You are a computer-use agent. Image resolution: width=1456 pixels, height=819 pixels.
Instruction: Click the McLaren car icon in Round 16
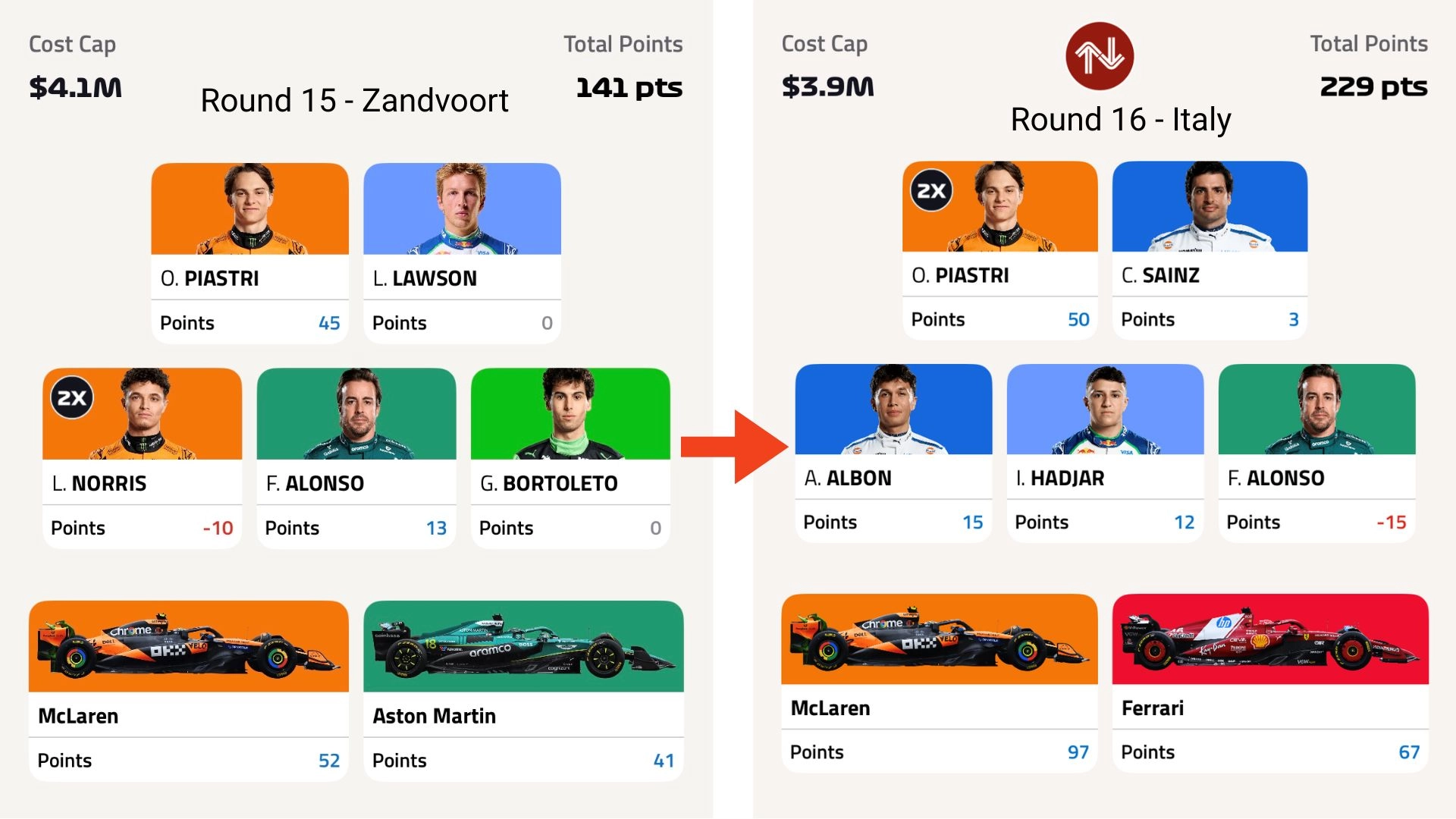(x=939, y=639)
